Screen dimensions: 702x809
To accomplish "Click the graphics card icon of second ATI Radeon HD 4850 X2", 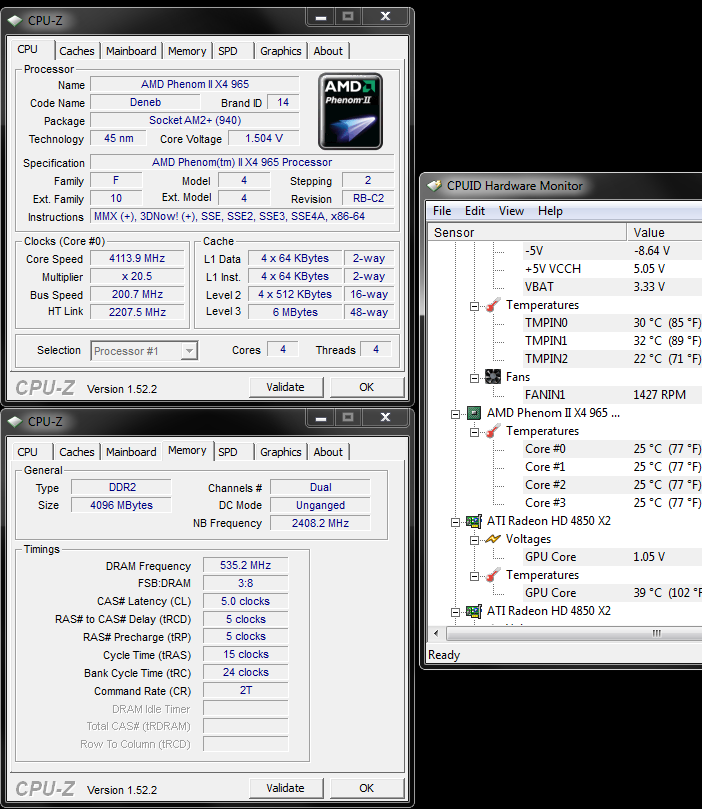I will coord(474,611).
